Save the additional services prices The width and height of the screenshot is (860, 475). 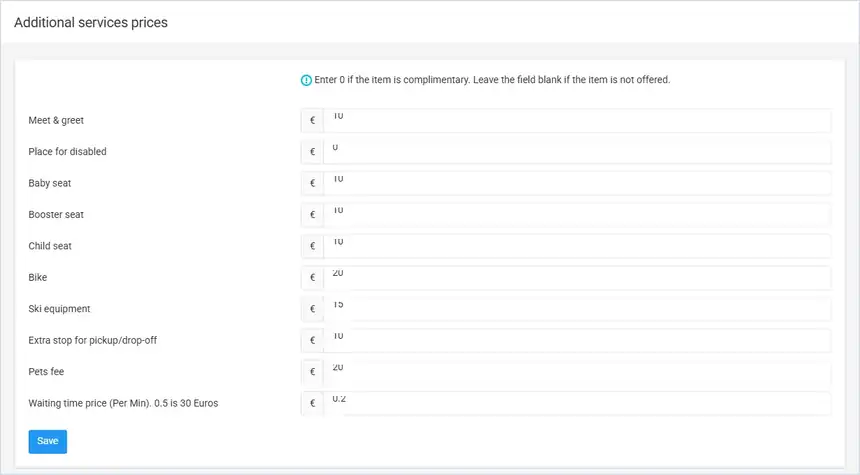coord(48,442)
